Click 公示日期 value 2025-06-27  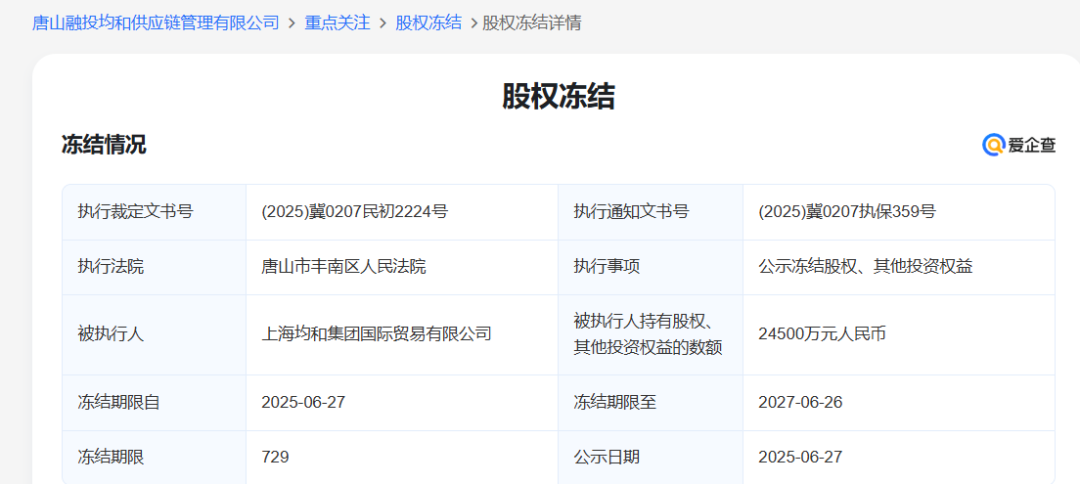pos(800,456)
